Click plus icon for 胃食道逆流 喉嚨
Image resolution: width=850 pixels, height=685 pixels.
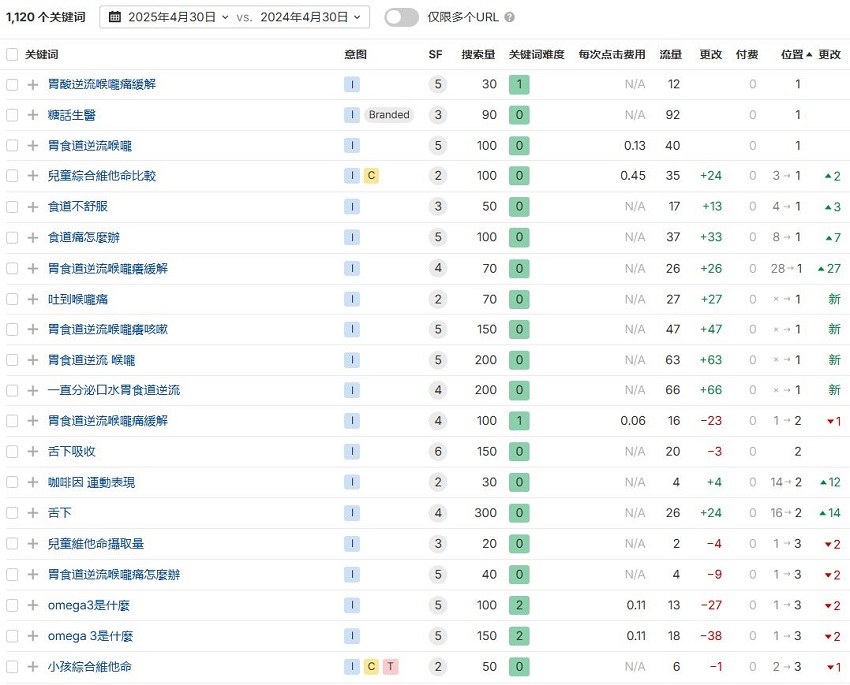tap(33, 360)
